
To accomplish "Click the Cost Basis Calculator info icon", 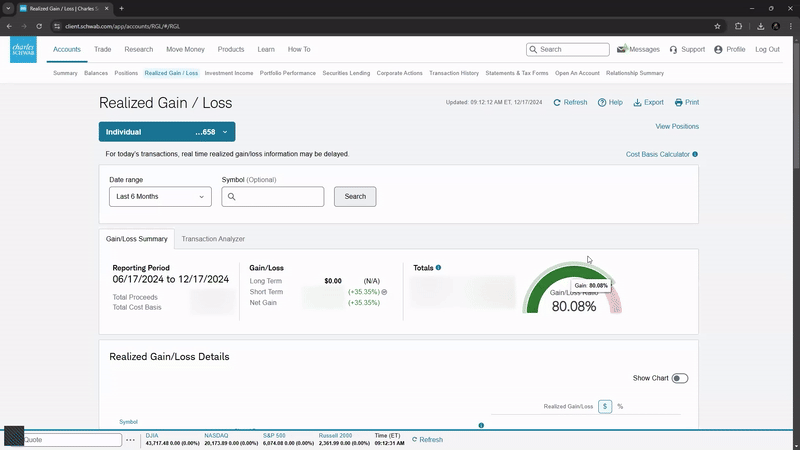I will tap(695, 154).
